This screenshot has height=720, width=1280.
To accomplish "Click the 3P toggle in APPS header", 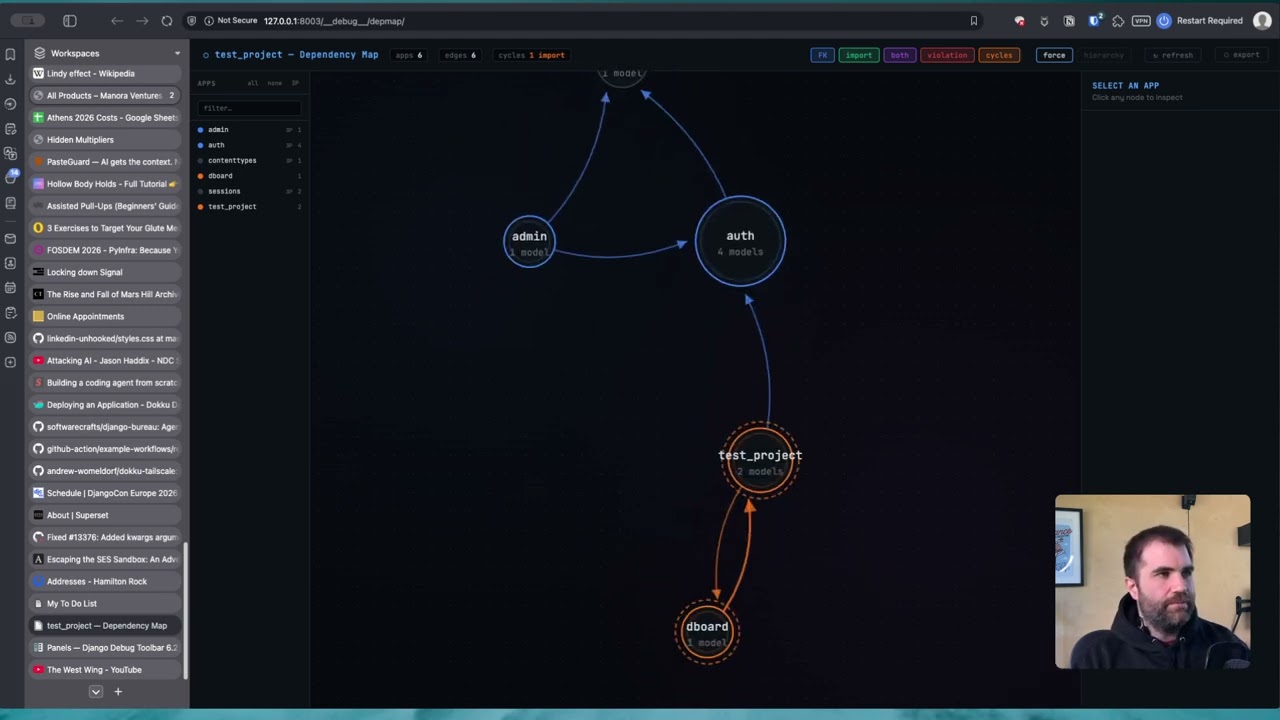I will [x=295, y=83].
